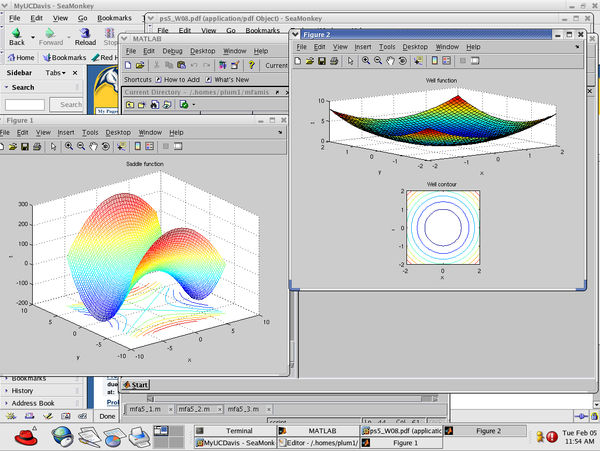Activate Rotate 3D tool in Figure 1

point(105,146)
